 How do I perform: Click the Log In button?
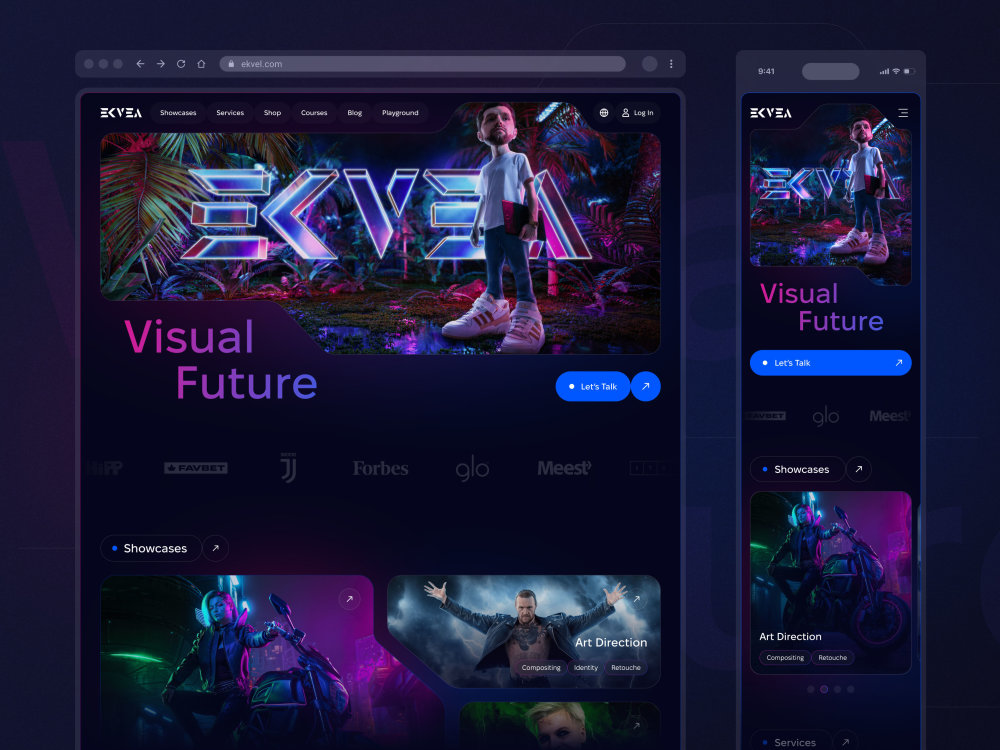coord(638,113)
